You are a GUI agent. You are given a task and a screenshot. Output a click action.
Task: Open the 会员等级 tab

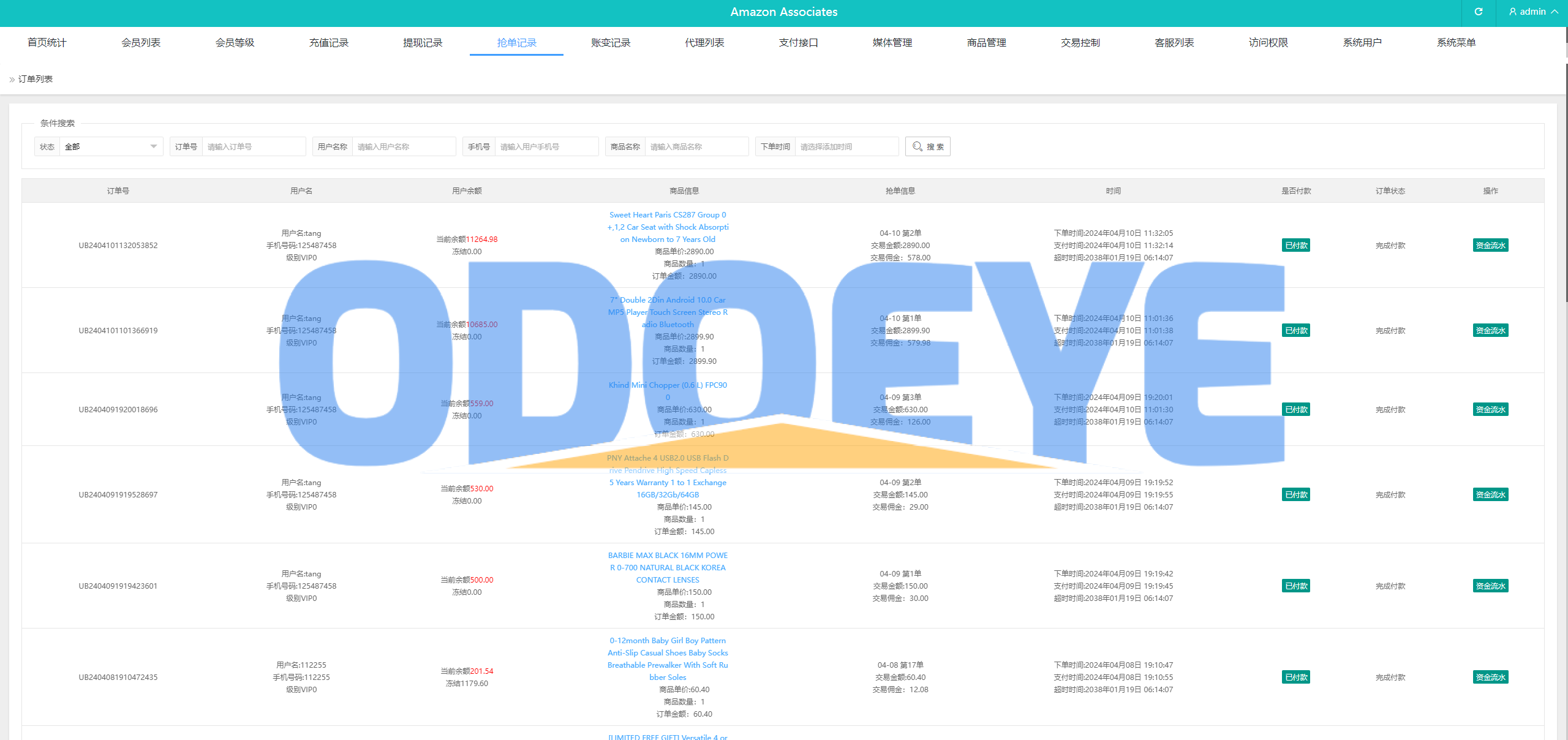click(x=235, y=42)
